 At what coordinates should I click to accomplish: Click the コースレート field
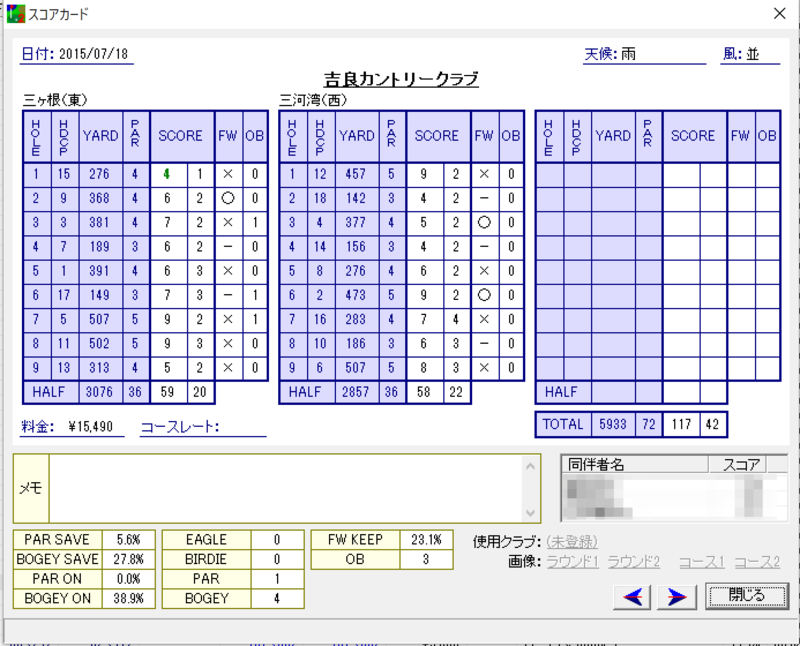coord(203,427)
